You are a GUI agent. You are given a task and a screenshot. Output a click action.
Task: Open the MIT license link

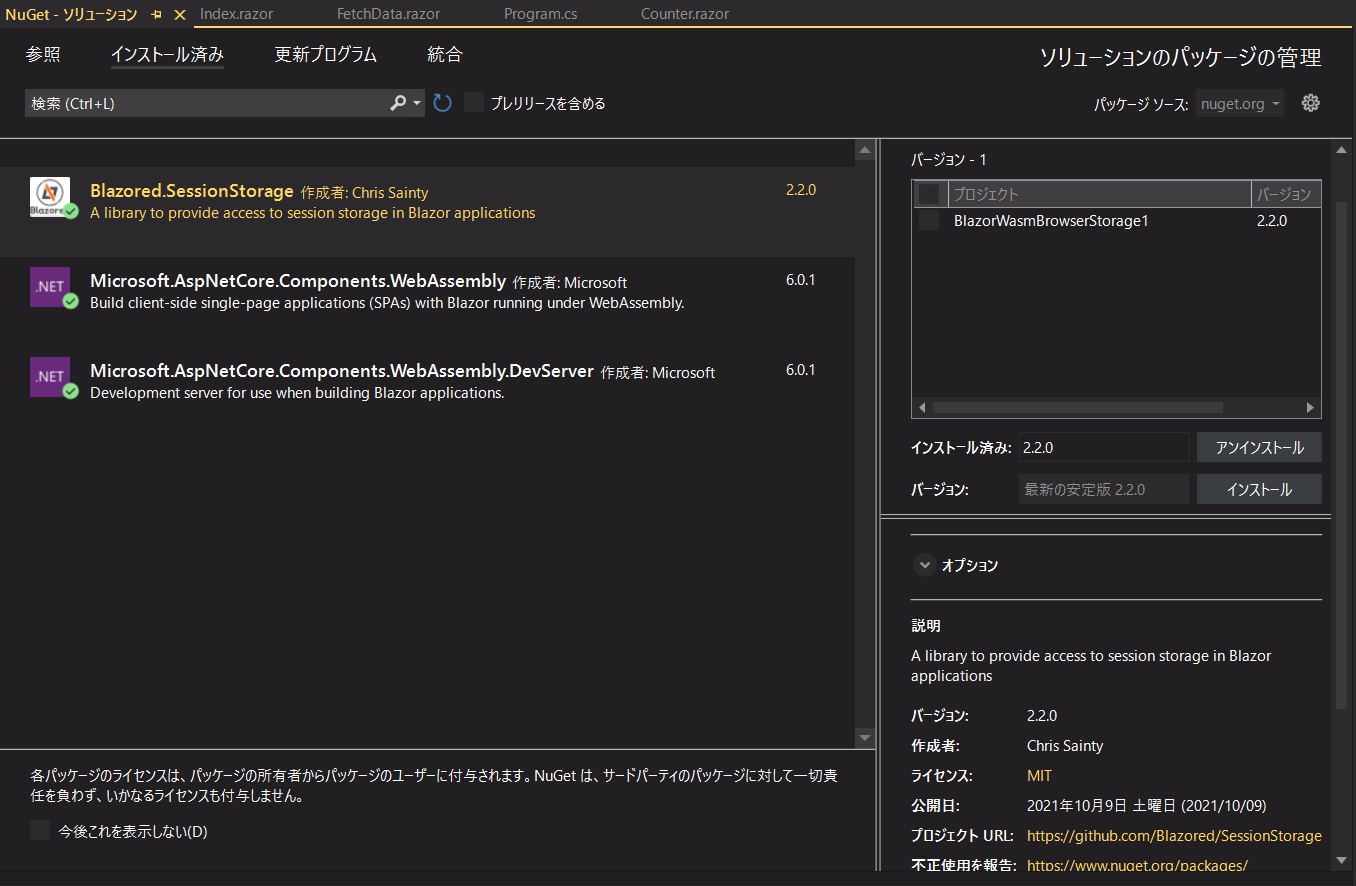pos(1039,775)
